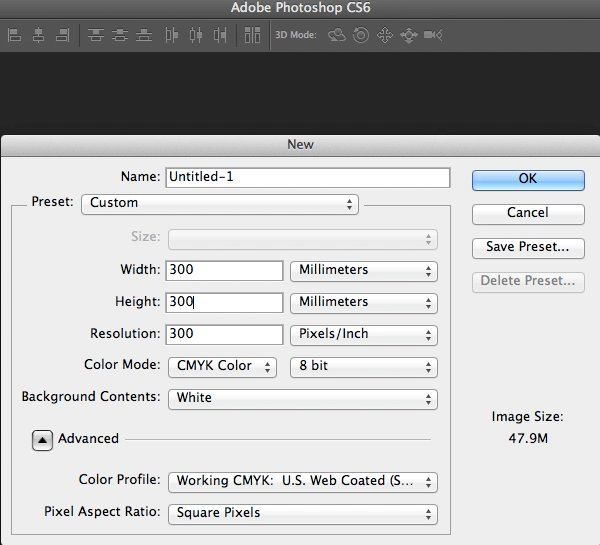Viewport: 600px width, 545px height.
Task: Open the Background Contents dropdown
Action: point(303,398)
